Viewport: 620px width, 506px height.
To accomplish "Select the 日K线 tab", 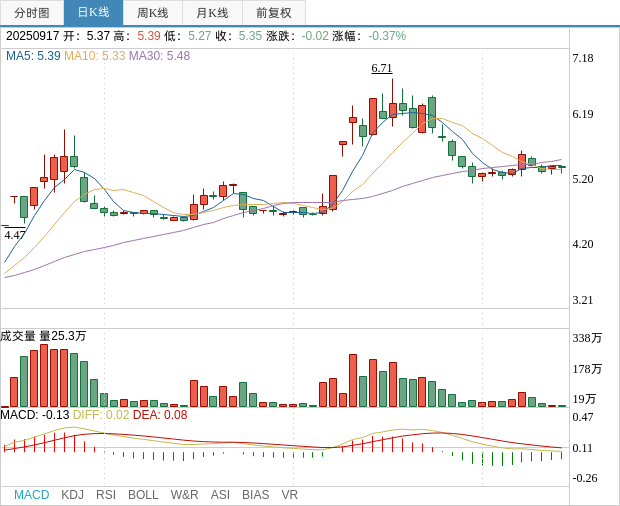I will [93, 13].
